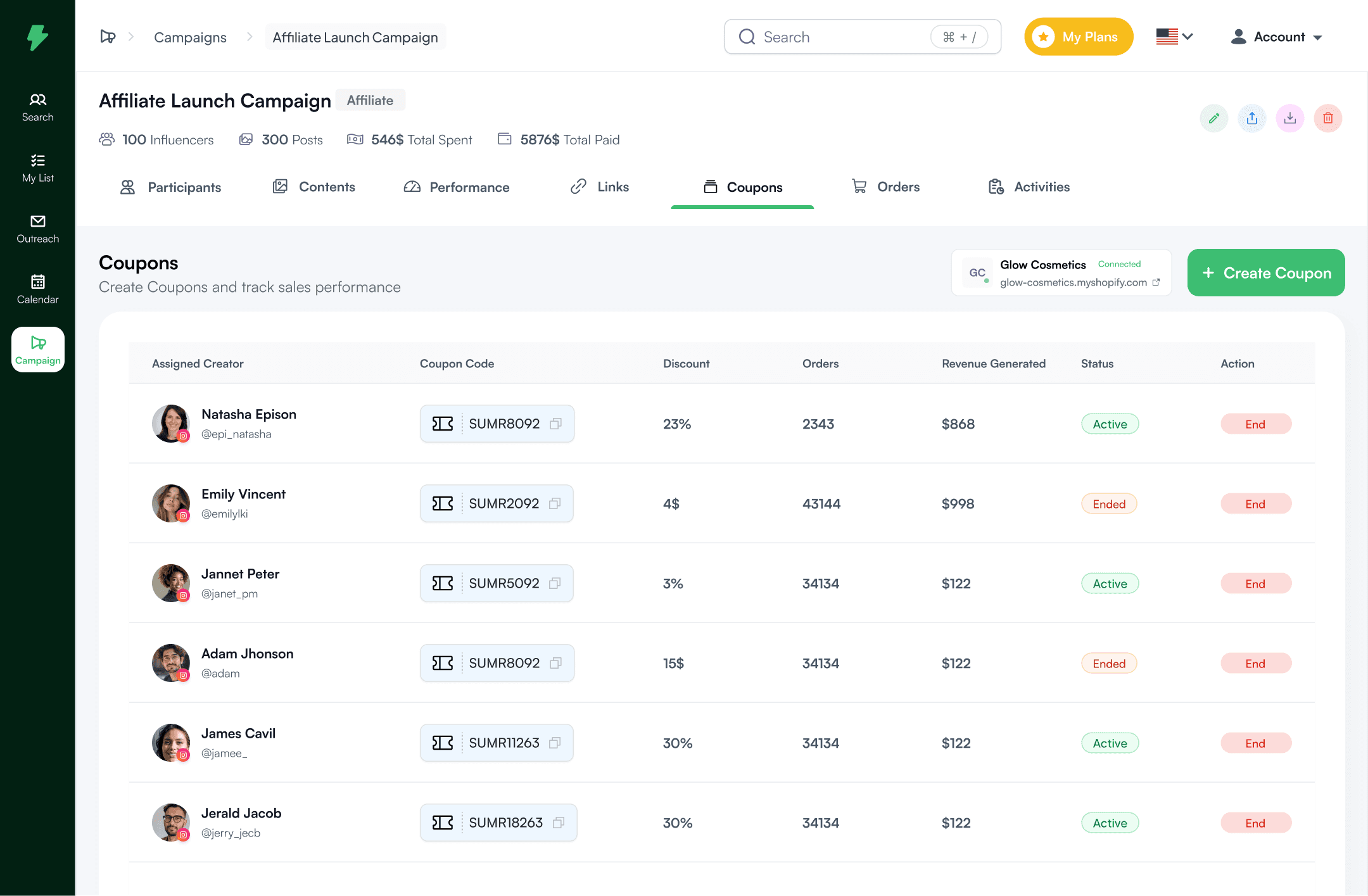1368x896 pixels.
Task: Select Search in the left sidebar
Action: click(x=37, y=106)
